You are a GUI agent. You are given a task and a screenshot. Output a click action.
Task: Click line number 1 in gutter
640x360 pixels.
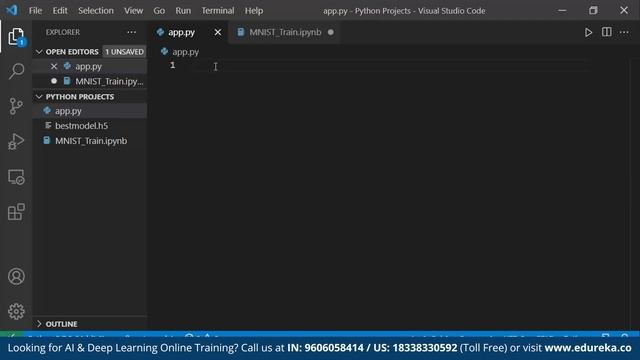tap(173, 65)
